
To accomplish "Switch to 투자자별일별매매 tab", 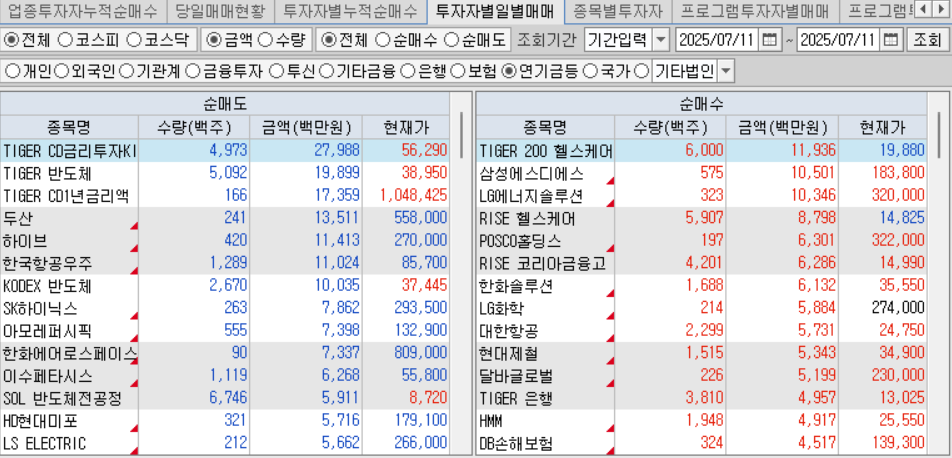I will [x=495, y=10].
